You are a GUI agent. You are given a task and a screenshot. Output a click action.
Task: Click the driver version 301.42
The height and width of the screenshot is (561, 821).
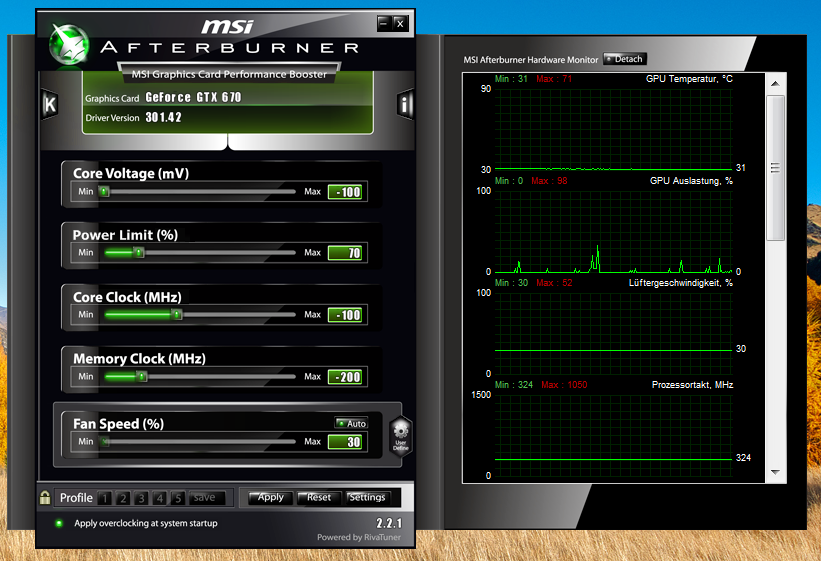pyautogui.click(x=163, y=117)
